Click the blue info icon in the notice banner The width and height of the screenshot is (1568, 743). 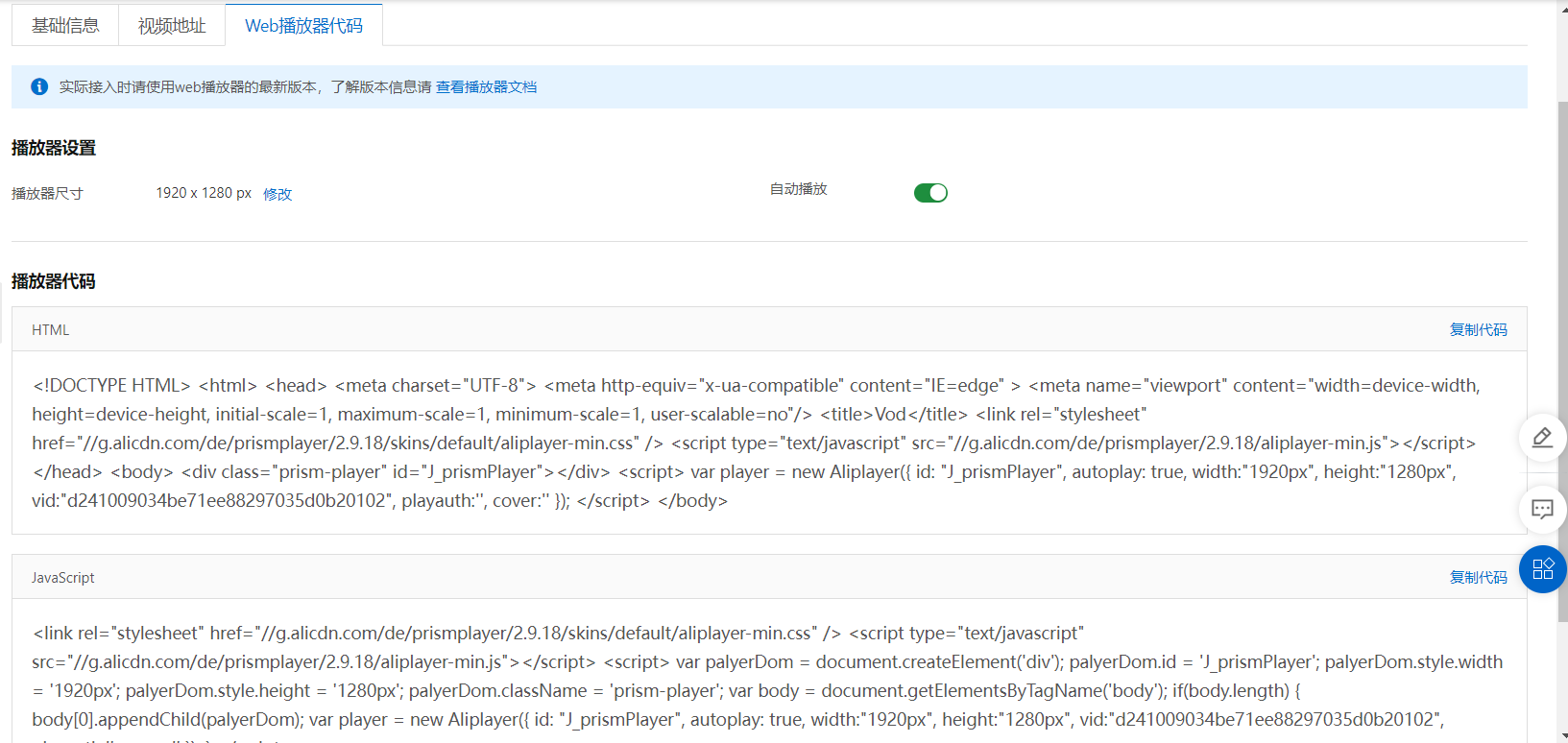(39, 86)
